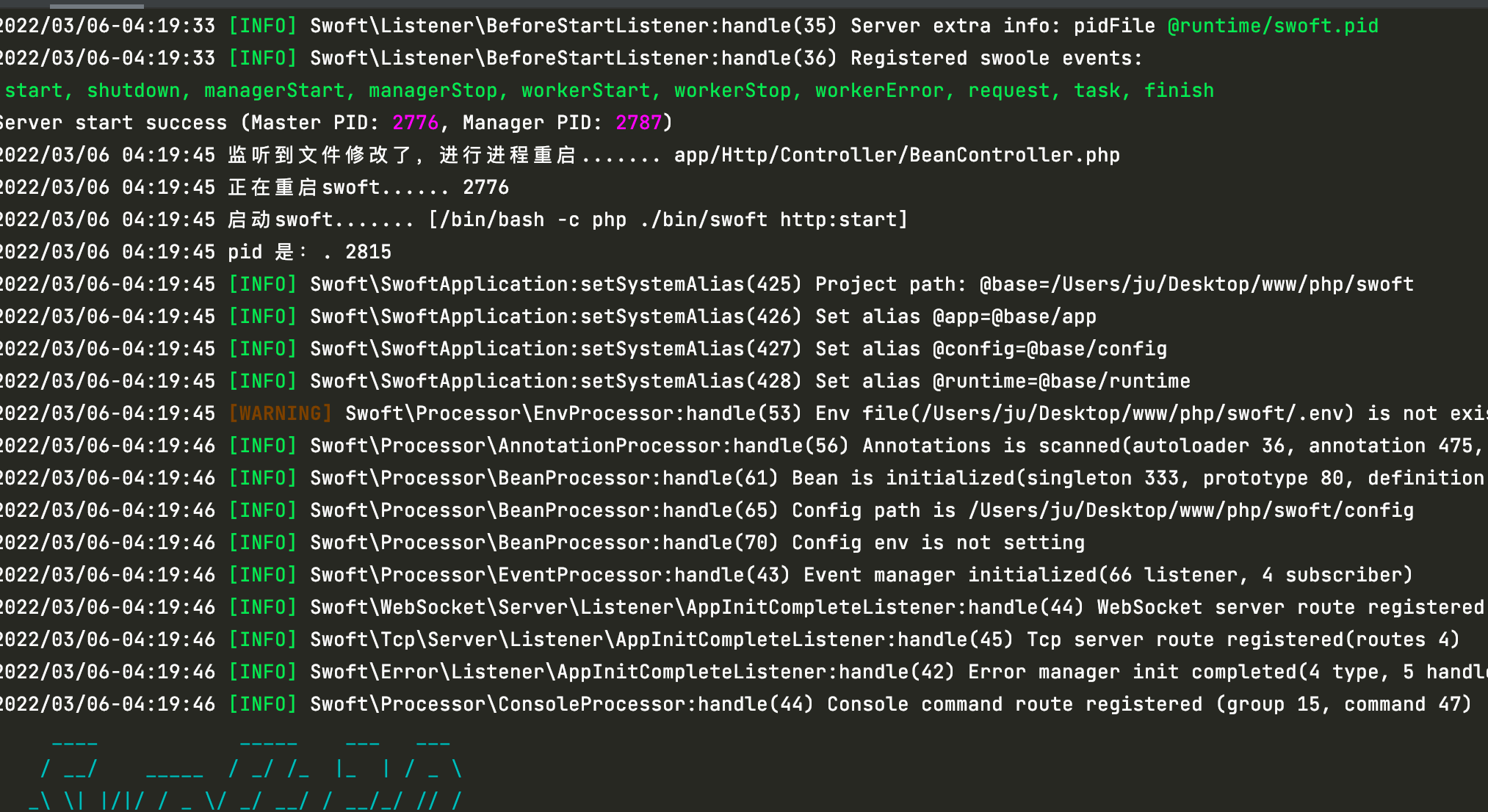Viewport: 1488px width, 812px height.
Task: Select the Config env is not setting message
Action: [938, 542]
